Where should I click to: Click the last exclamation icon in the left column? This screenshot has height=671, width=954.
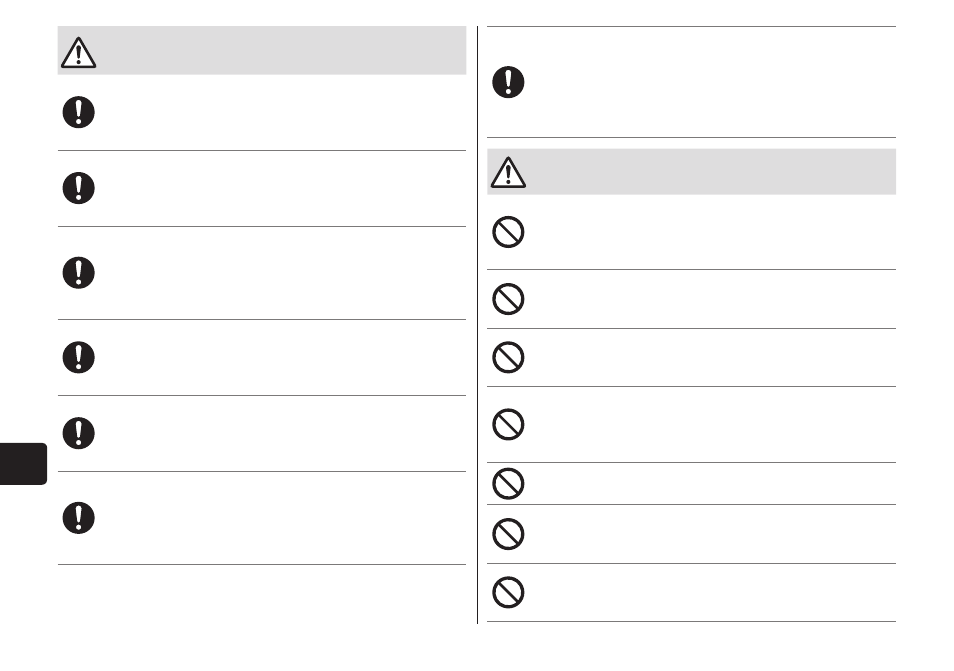(78, 518)
